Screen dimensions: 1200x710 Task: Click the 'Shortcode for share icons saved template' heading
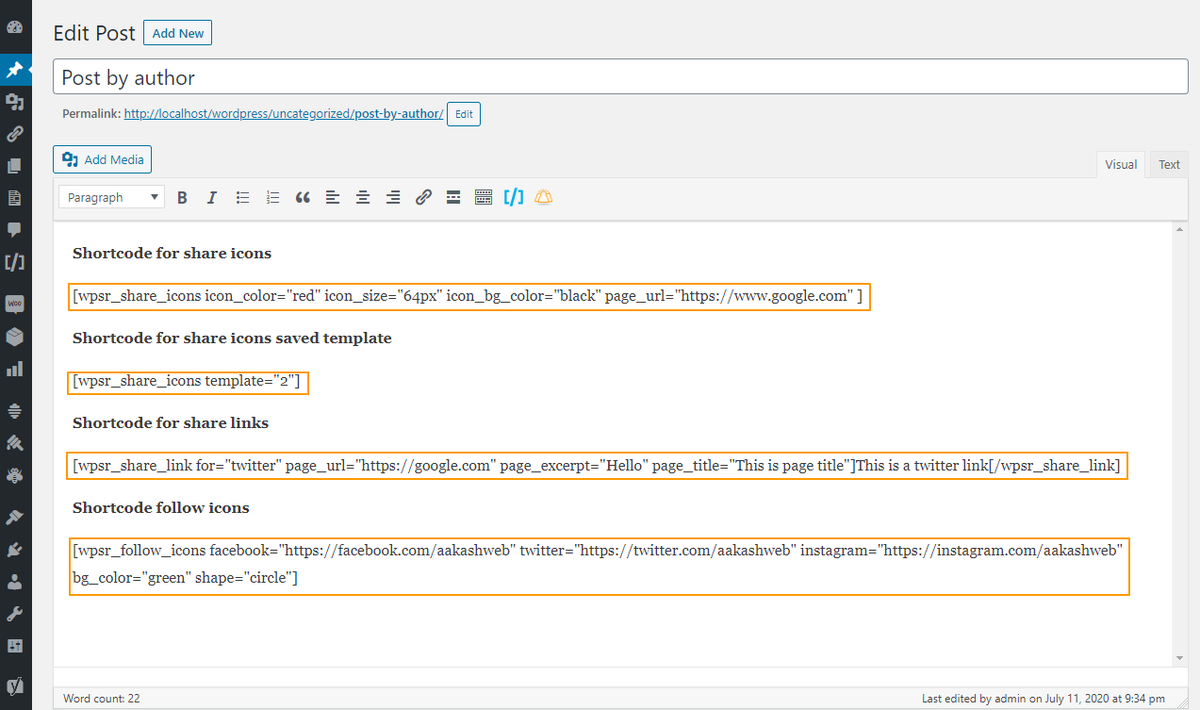[x=232, y=338]
